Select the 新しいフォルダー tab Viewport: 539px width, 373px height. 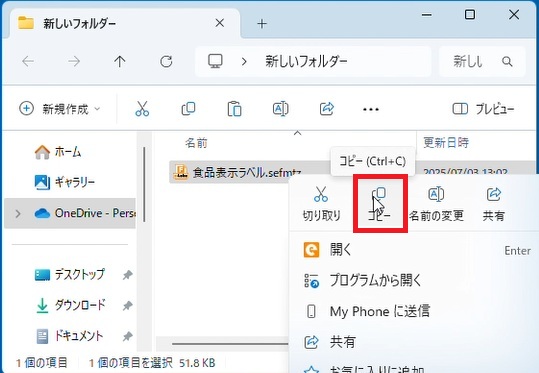coord(125,23)
